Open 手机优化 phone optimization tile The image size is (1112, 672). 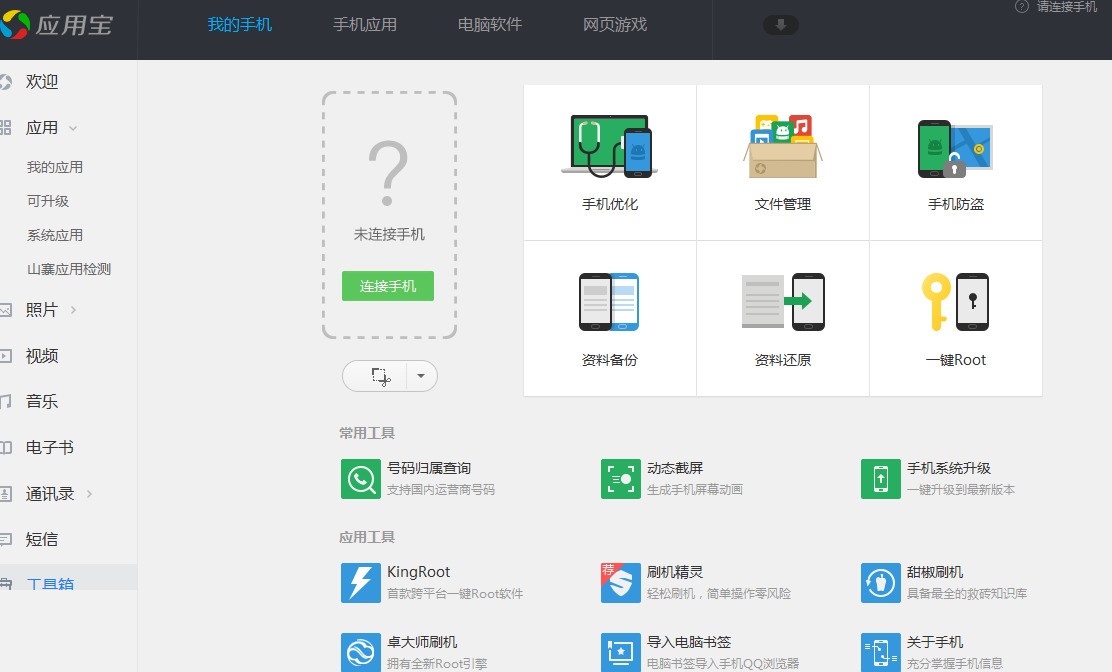[x=610, y=162]
